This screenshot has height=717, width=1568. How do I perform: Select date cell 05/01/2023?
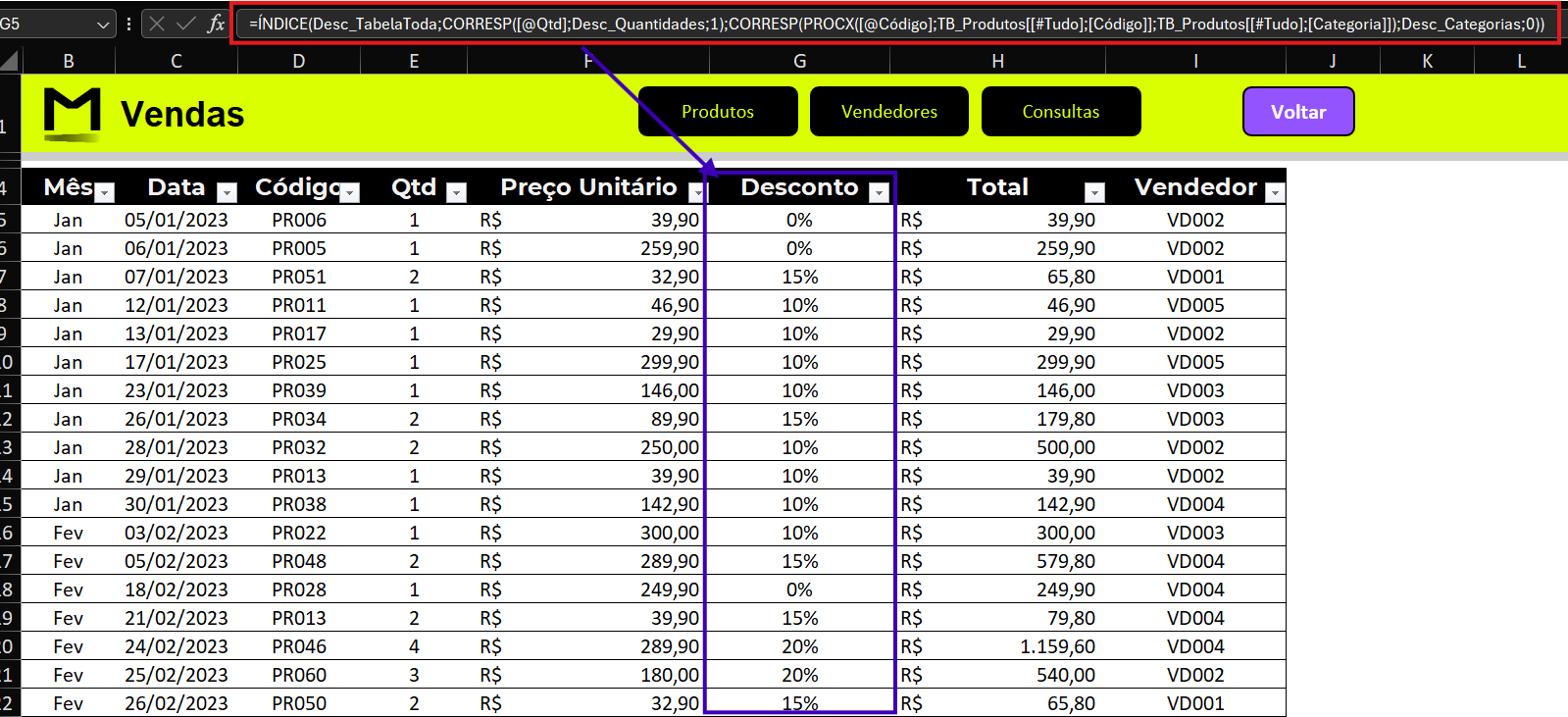(x=177, y=220)
